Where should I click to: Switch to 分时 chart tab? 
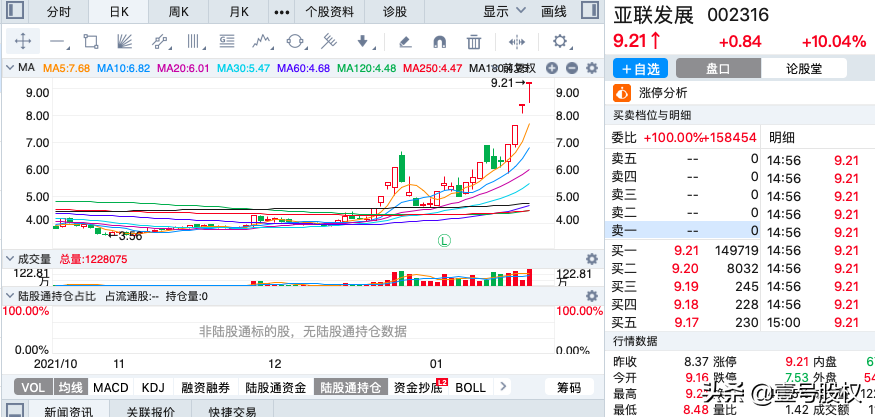(59, 11)
